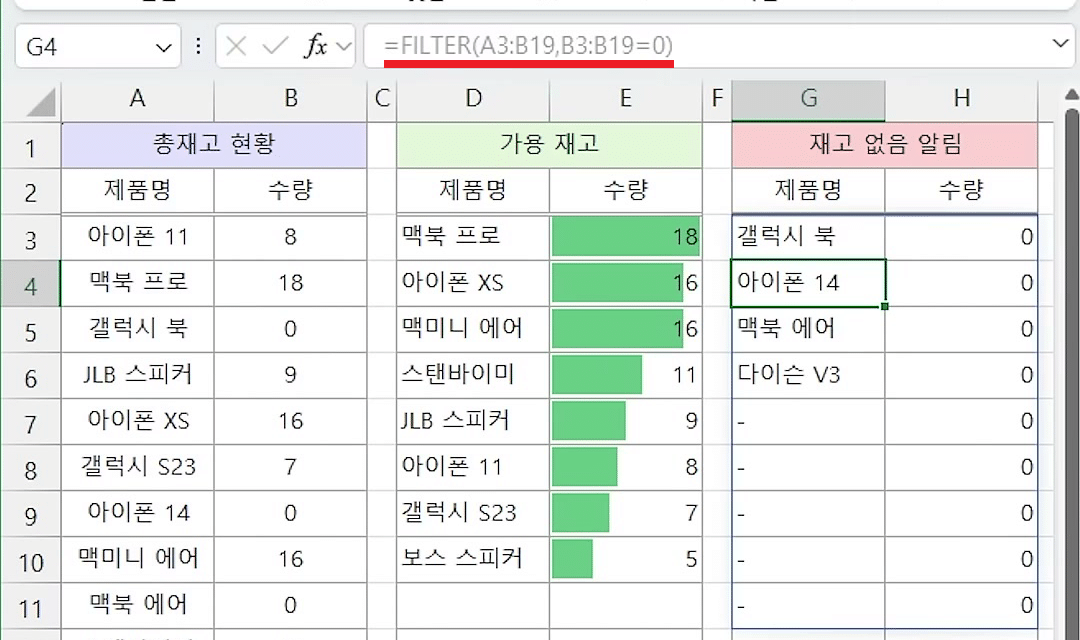1080x640 pixels.
Task: Confirm formula with checkmark icon
Action: (x=275, y=47)
